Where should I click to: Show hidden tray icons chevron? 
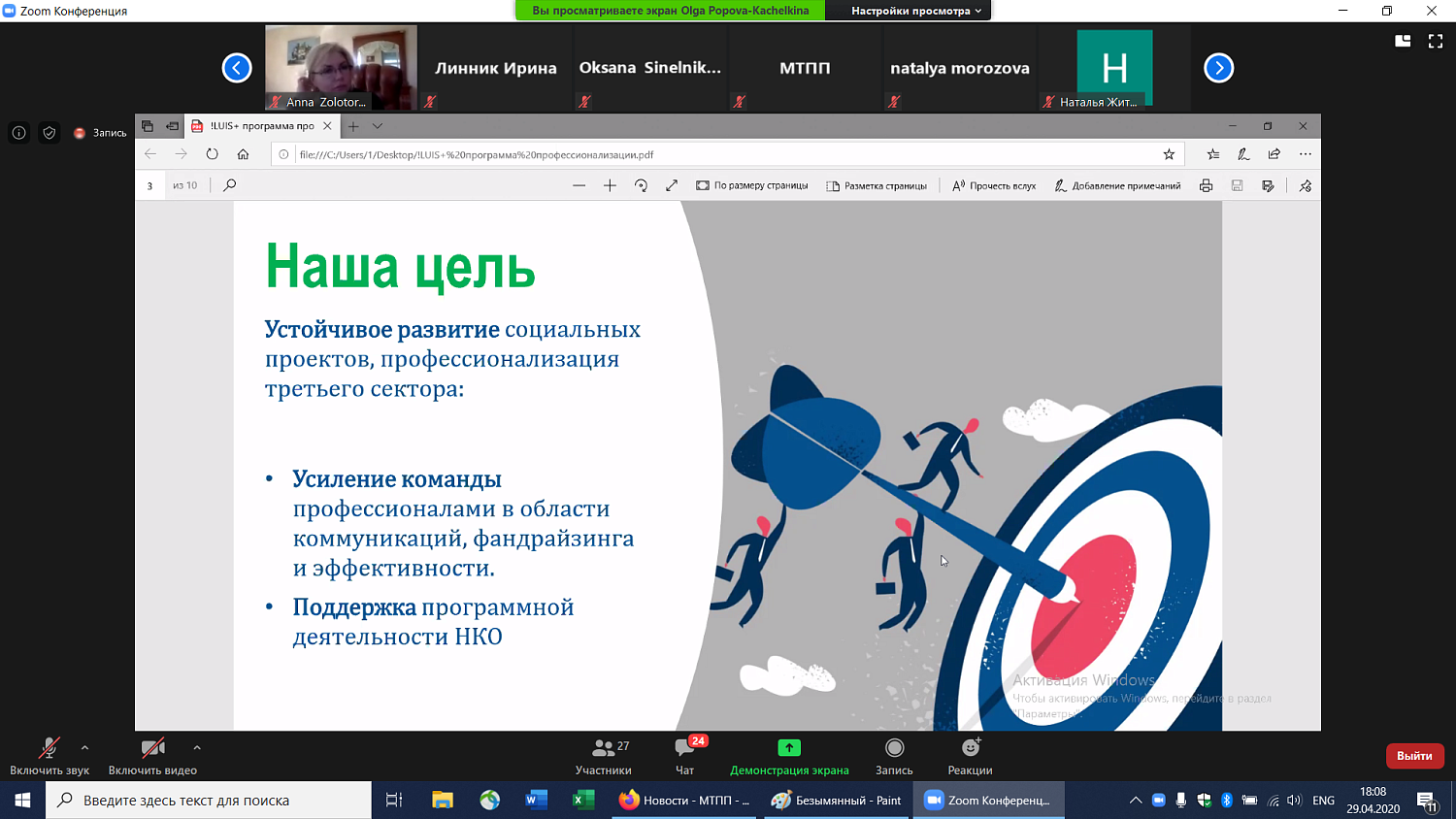1135,801
